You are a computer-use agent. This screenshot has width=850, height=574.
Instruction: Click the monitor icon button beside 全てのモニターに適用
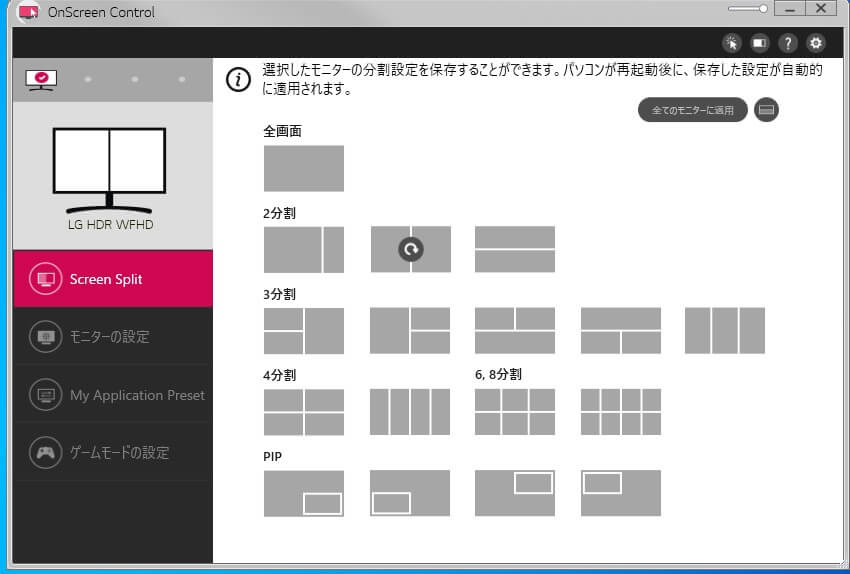click(x=766, y=110)
